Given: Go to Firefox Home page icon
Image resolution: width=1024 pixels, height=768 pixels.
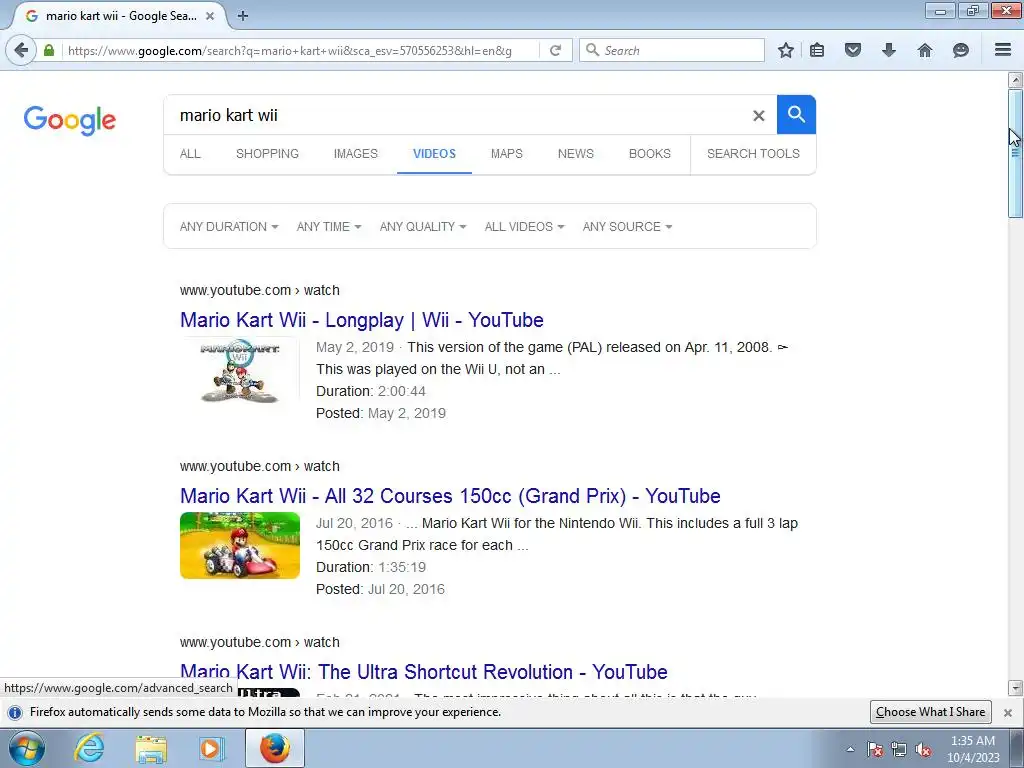Looking at the screenshot, I should pos(925,50).
